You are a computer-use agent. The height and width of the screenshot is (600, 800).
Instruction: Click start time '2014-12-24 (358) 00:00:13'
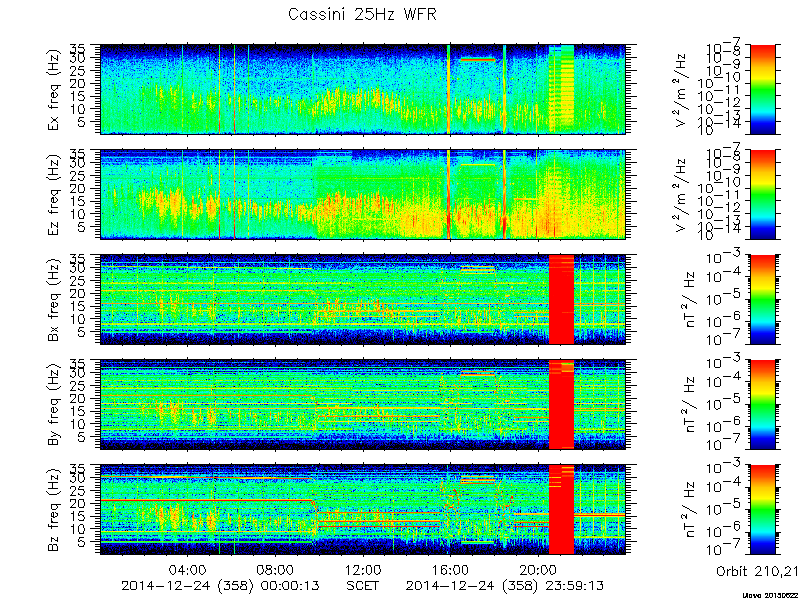(220, 586)
